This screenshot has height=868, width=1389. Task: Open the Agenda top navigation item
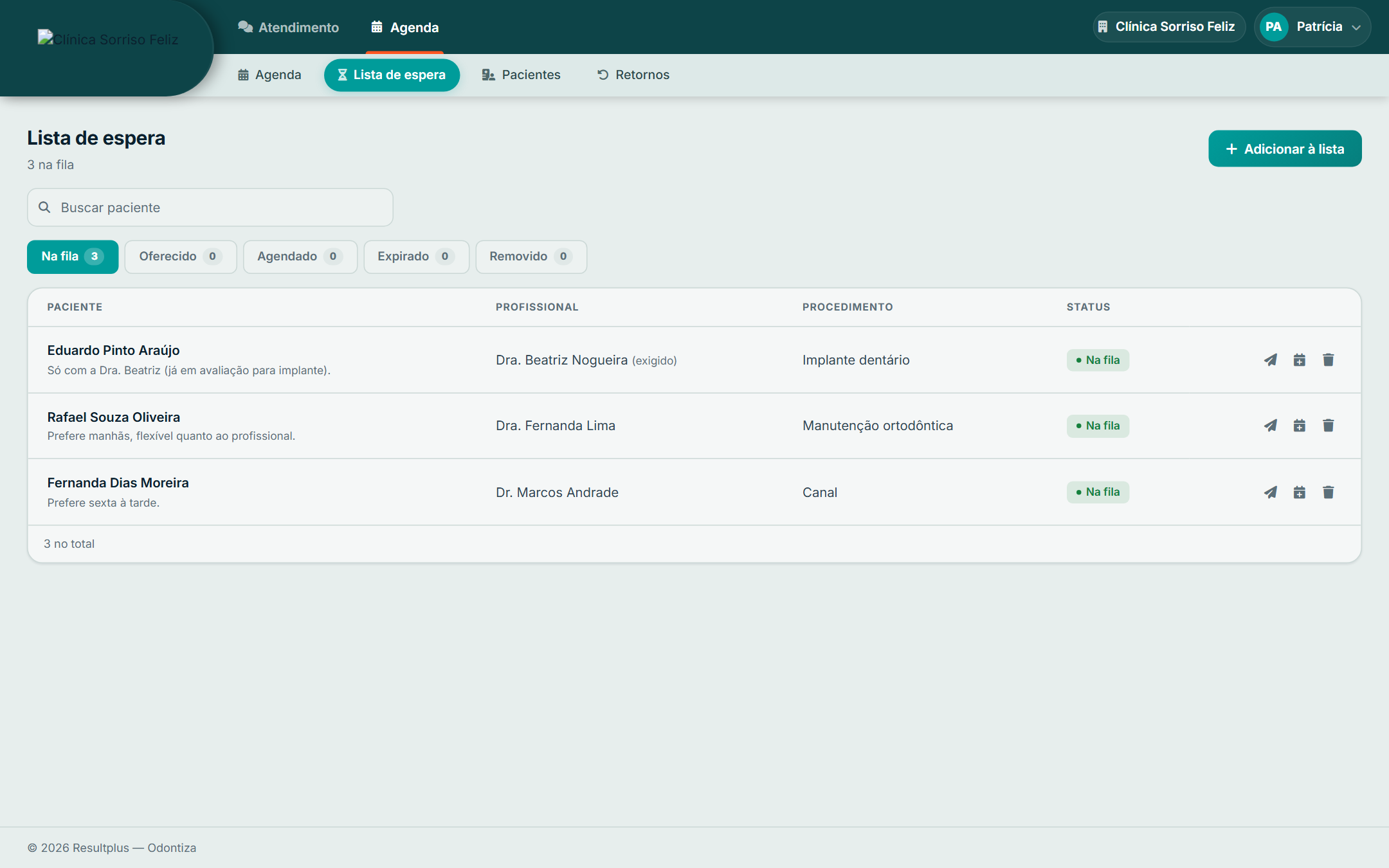pos(405,27)
